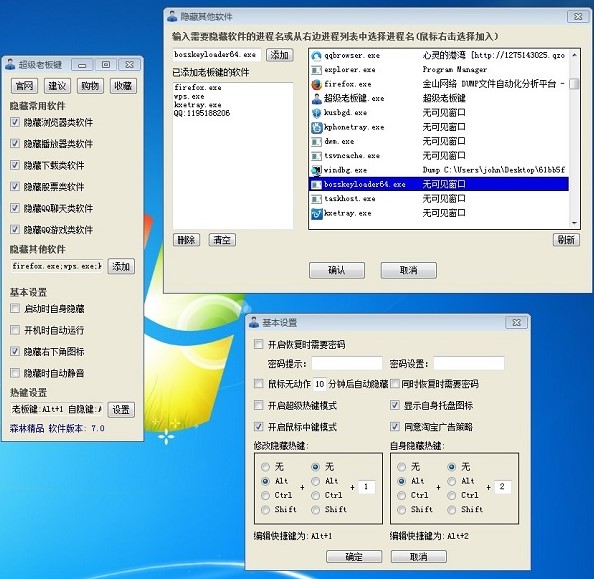The image size is (594, 579).
Task: Click 取消 in 基本设置 dialog
Action: pyautogui.click(x=419, y=557)
